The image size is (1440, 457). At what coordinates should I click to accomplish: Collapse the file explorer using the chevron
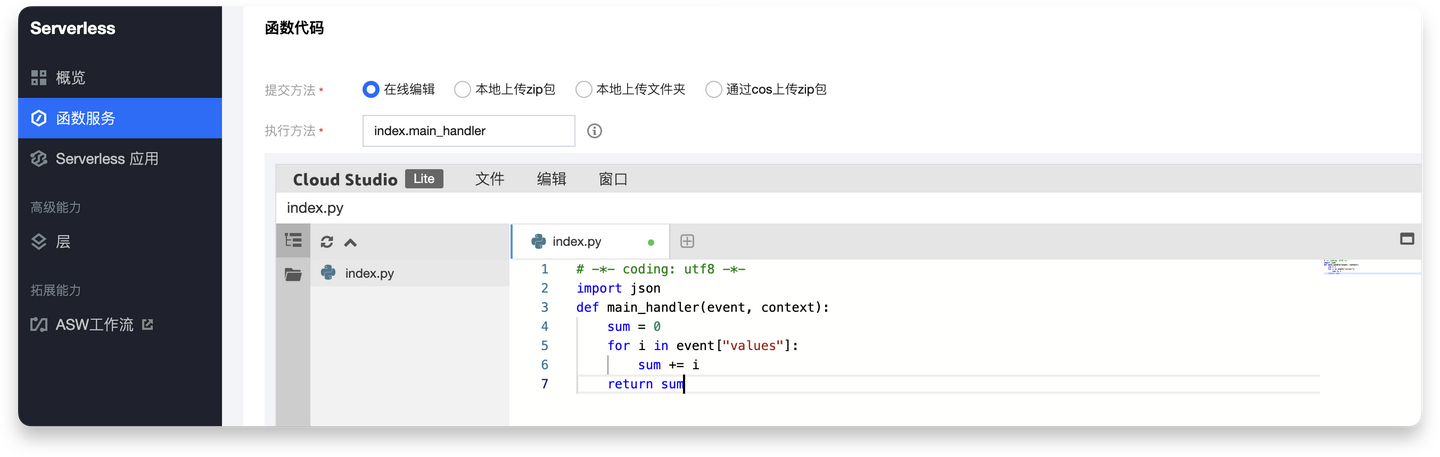(x=350, y=242)
